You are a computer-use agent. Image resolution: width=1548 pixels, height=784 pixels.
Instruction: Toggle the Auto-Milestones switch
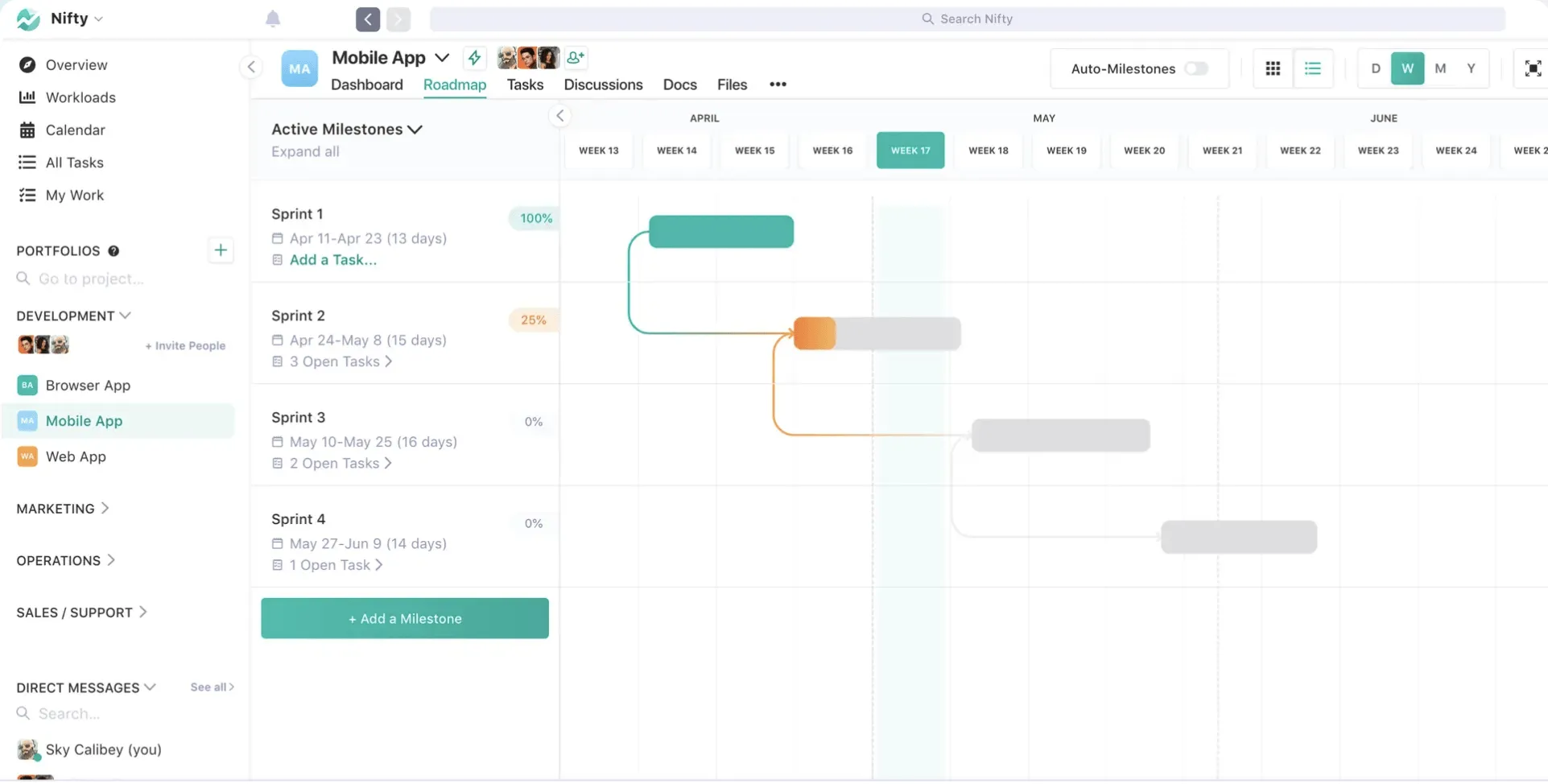click(x=1196, y=68)
